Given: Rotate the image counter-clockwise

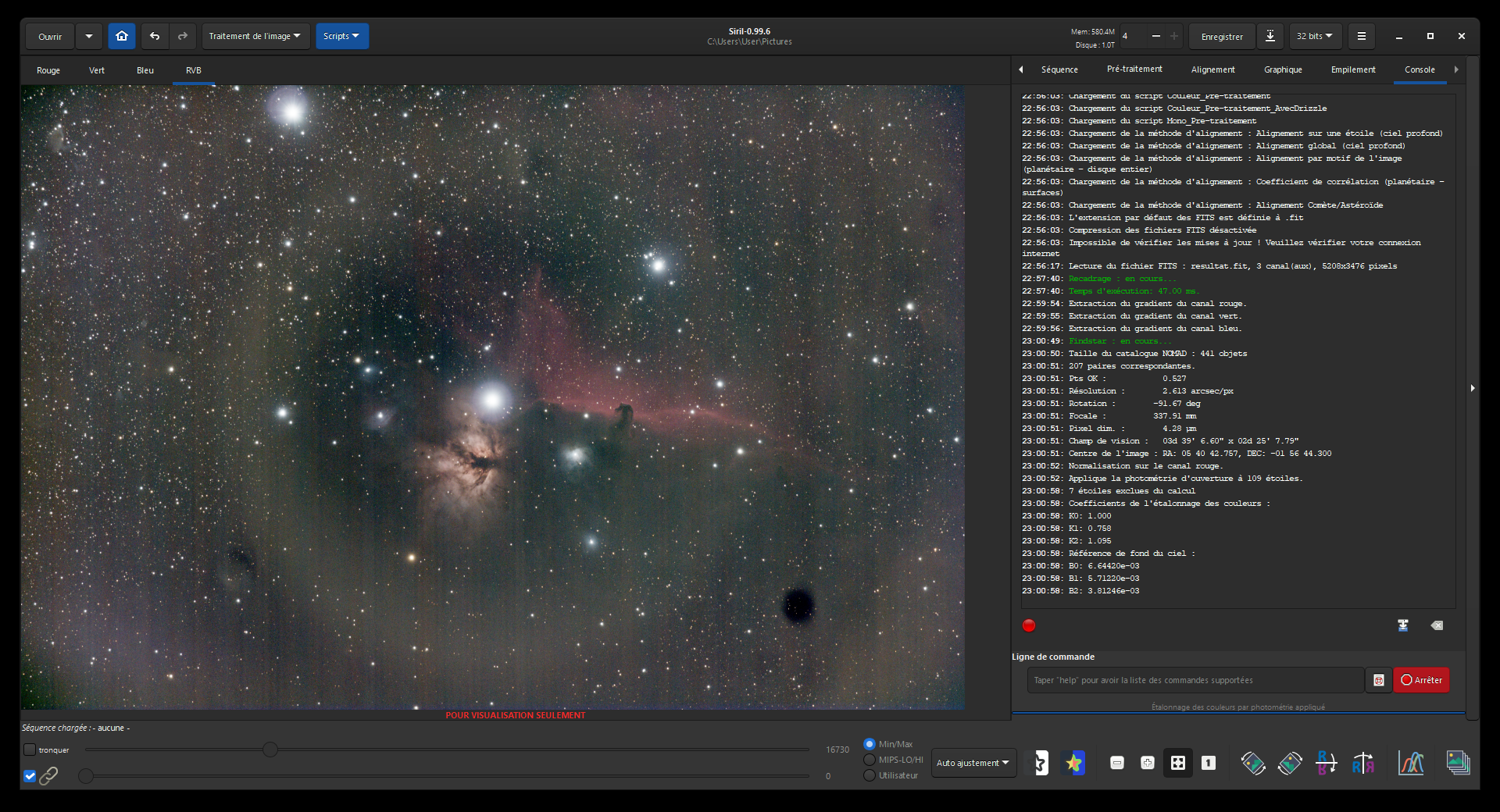Looking at the screenshot, I should pos(1253,763).
